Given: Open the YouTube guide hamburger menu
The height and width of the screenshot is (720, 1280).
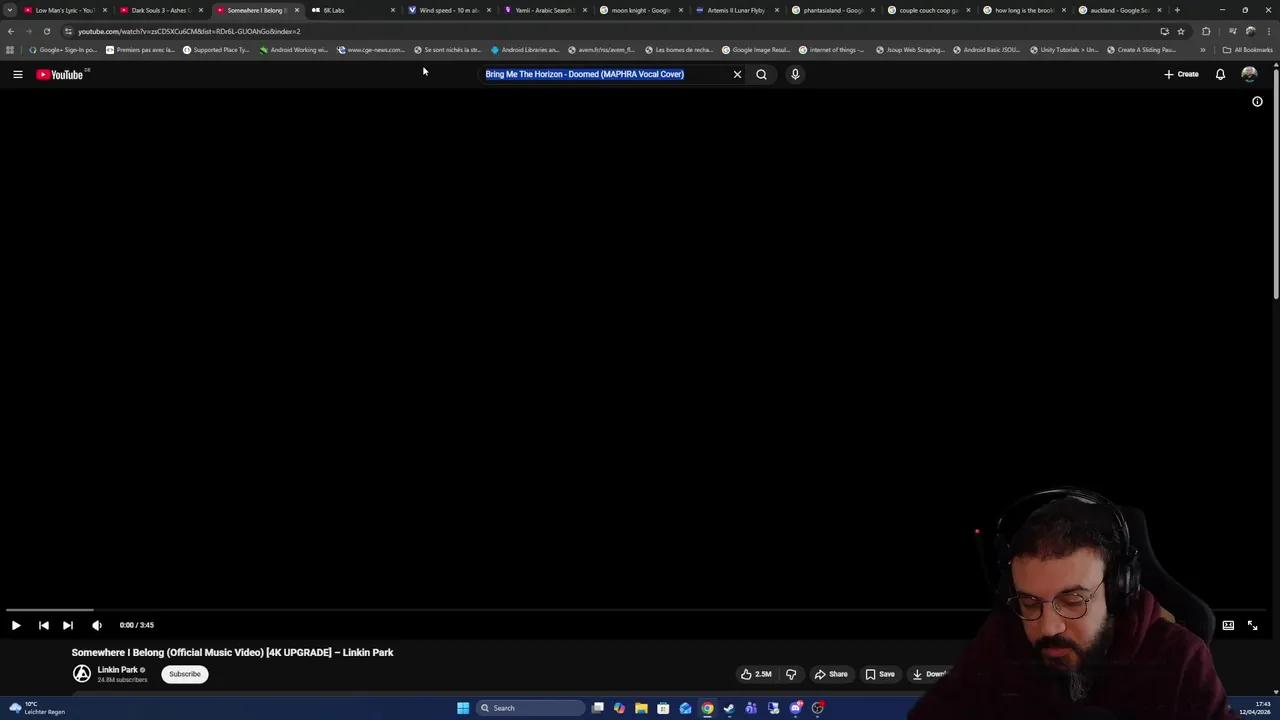Looking at the screenshot, I should point(17,74).
